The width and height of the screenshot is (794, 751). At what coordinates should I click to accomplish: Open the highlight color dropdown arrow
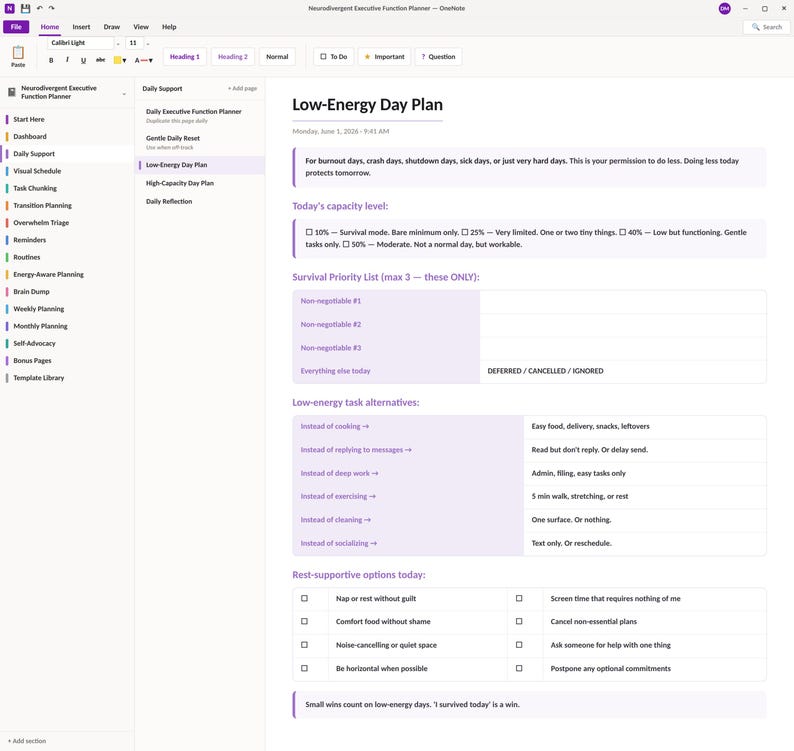pos(125,61)
